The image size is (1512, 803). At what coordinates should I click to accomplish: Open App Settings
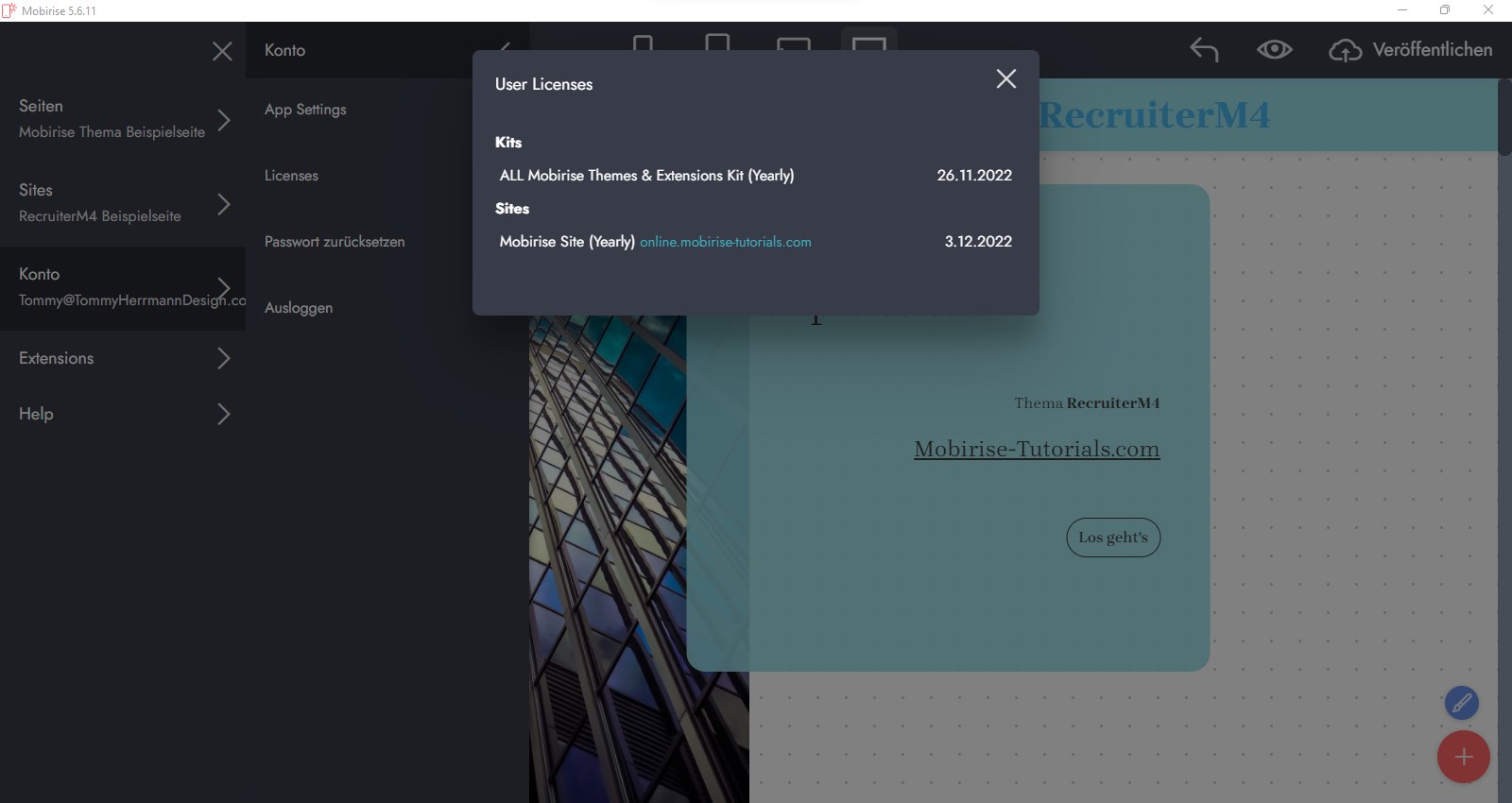pos(305,110)
